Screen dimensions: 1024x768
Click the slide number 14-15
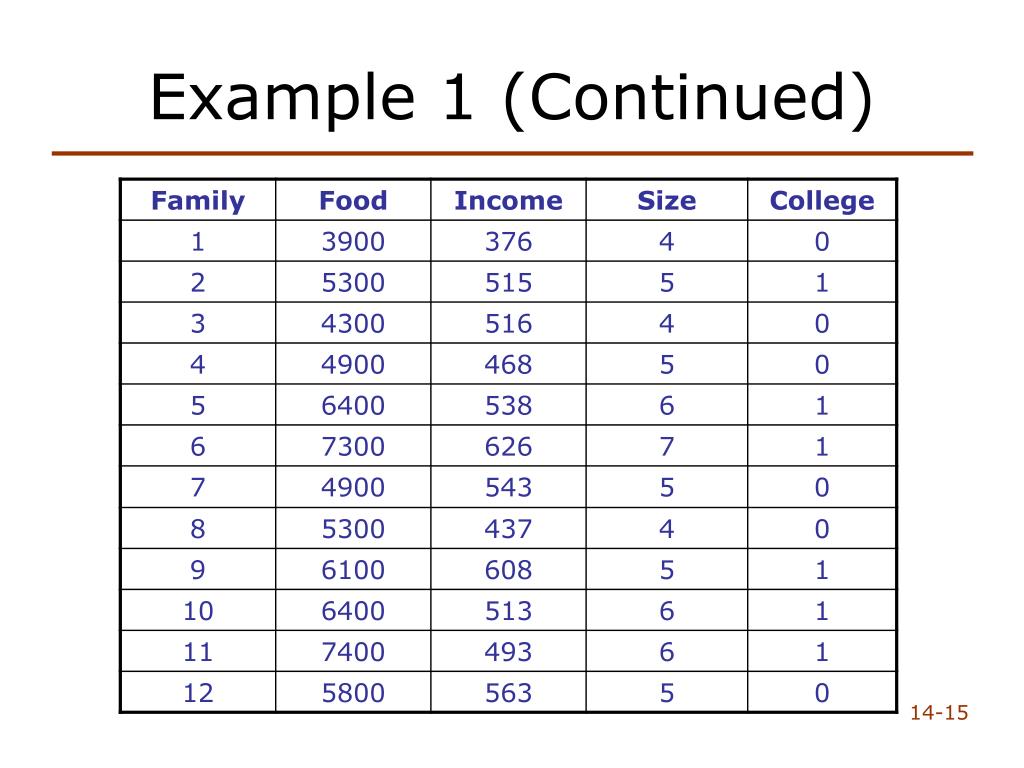tap(940, 713)
